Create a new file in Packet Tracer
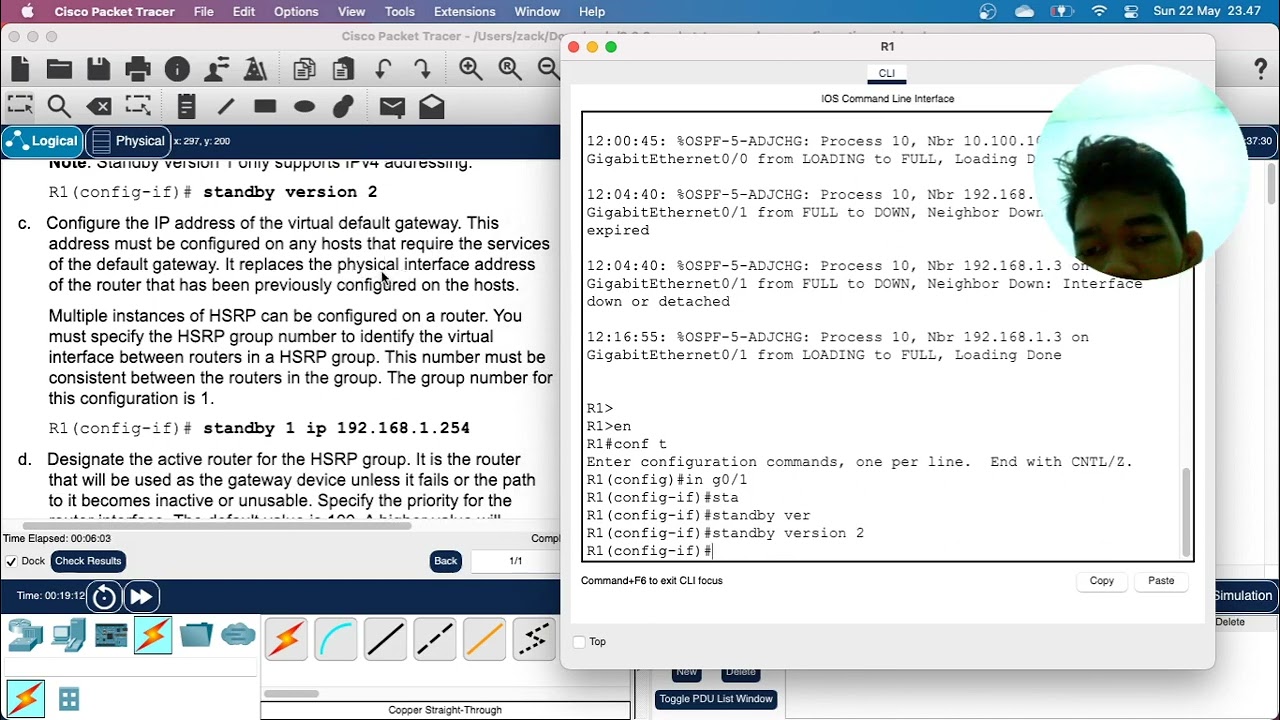Screen dimensions: 1280x720 pyautogui.click(x=21, y=69)
